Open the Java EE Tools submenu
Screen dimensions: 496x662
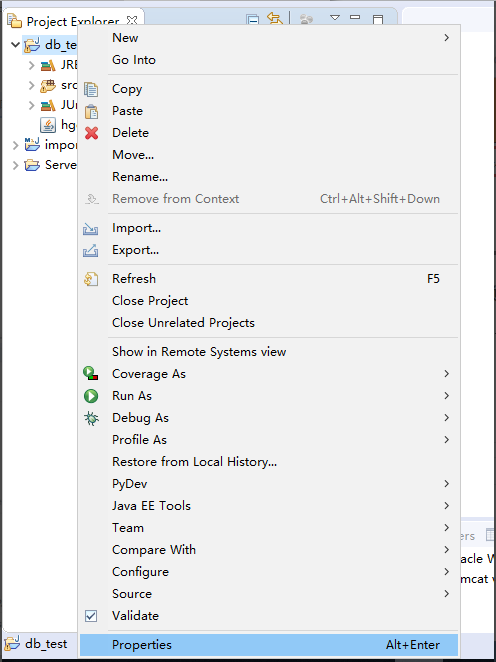tap(269, 506)
